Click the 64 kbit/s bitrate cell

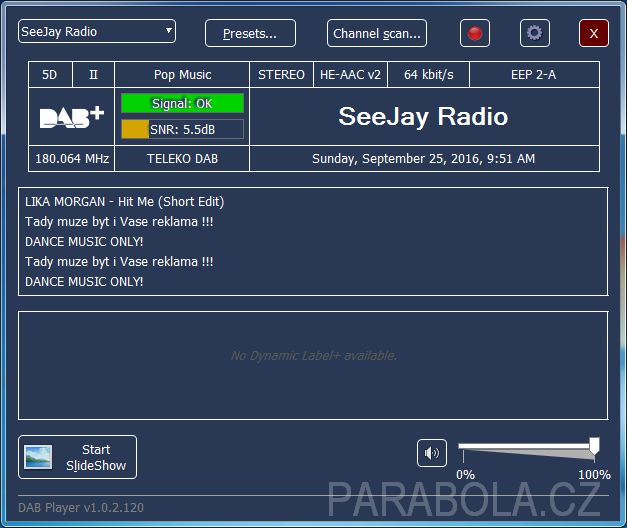(x=428, y=74)
